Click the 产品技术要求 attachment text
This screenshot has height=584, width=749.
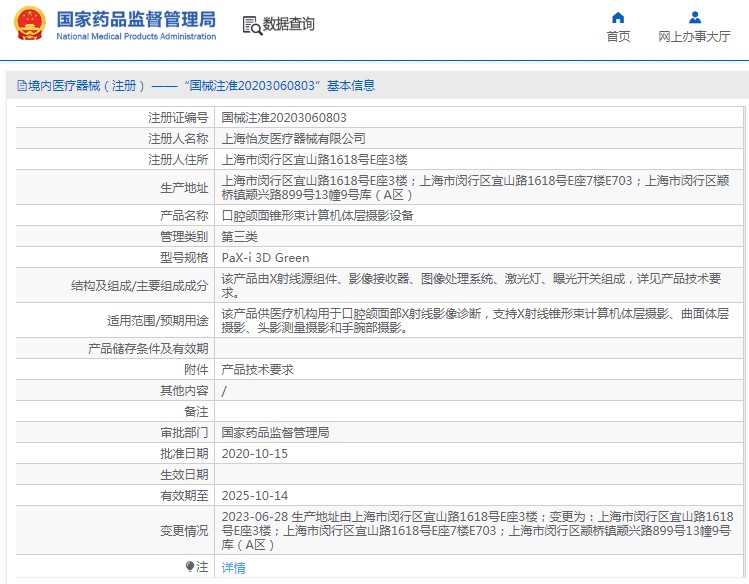(257, 369)
